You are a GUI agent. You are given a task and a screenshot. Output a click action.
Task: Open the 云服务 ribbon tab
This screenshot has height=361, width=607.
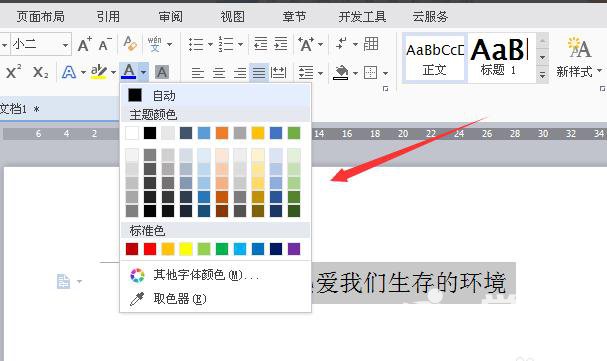[430, 17]
